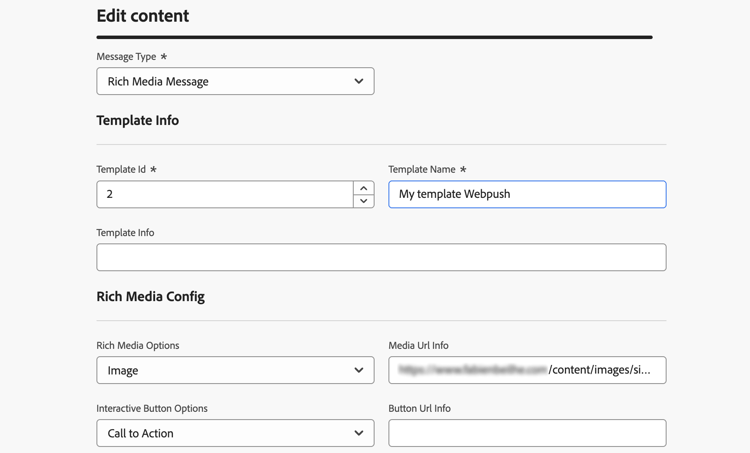Click the Rich Media Options label
The width and height of the screenshot is (750, 453).
point(138,346)
